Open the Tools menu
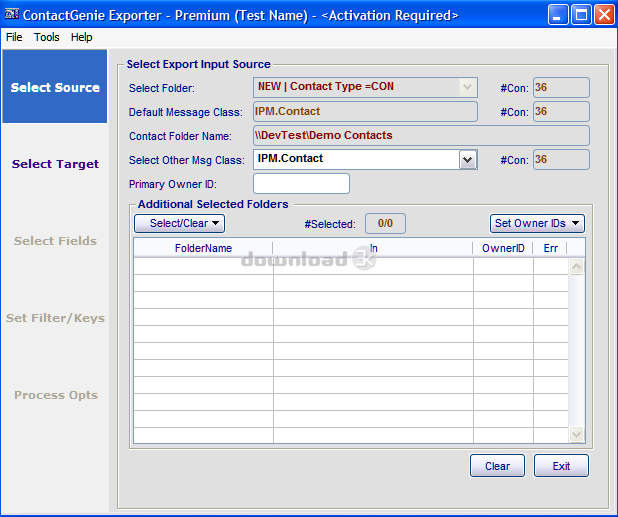 click(47, 37)
